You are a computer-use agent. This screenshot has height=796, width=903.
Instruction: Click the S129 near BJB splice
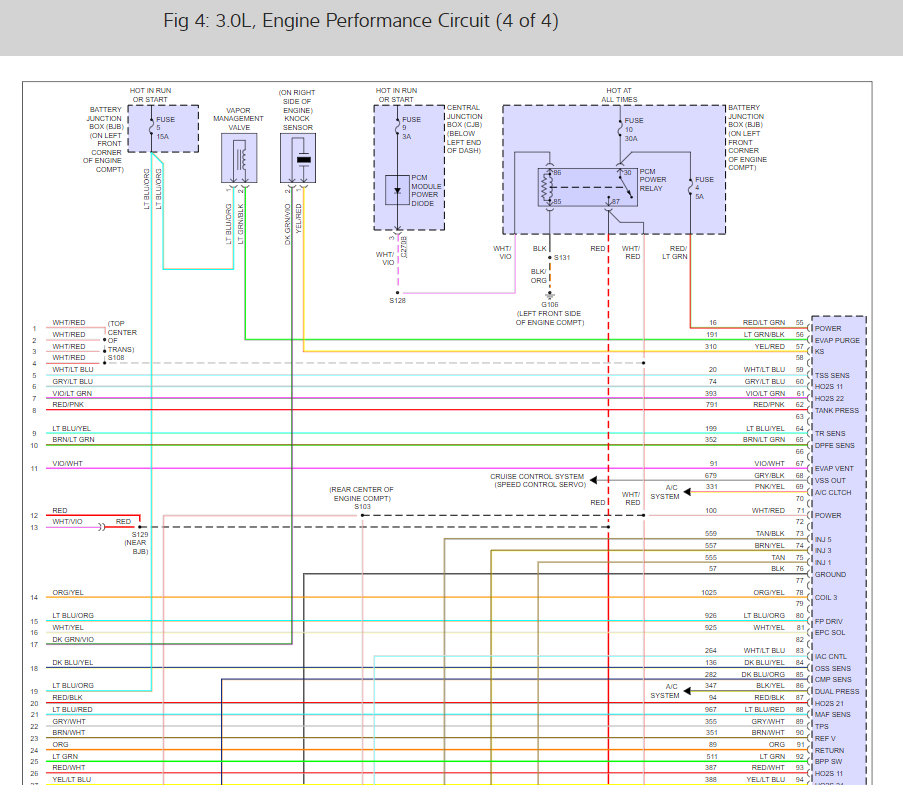[x=140, y=526]
